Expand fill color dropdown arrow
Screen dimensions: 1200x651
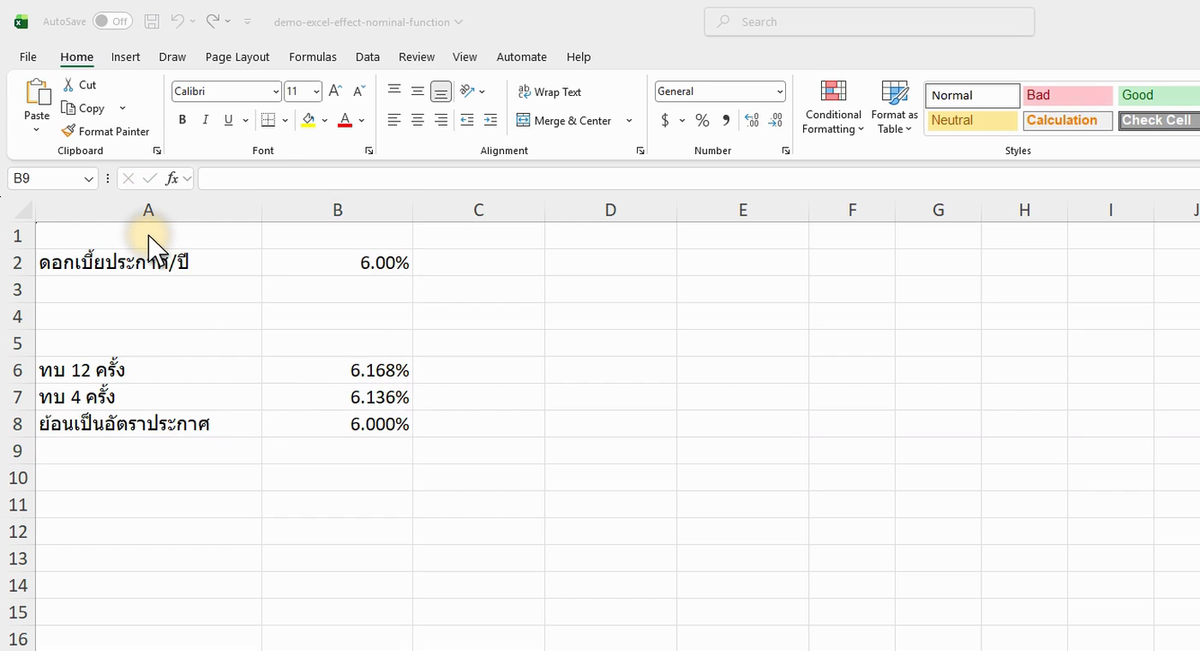pos(325,121)
